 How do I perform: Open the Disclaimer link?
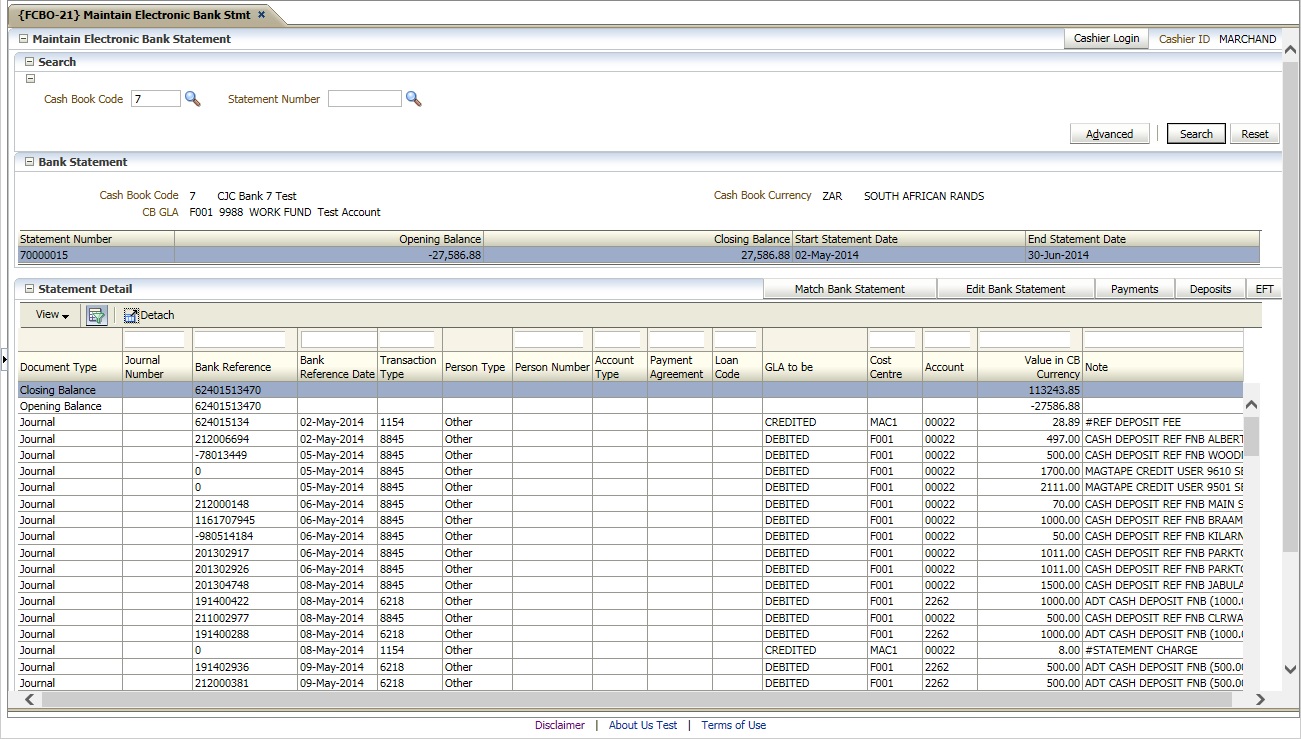point(559,724)
